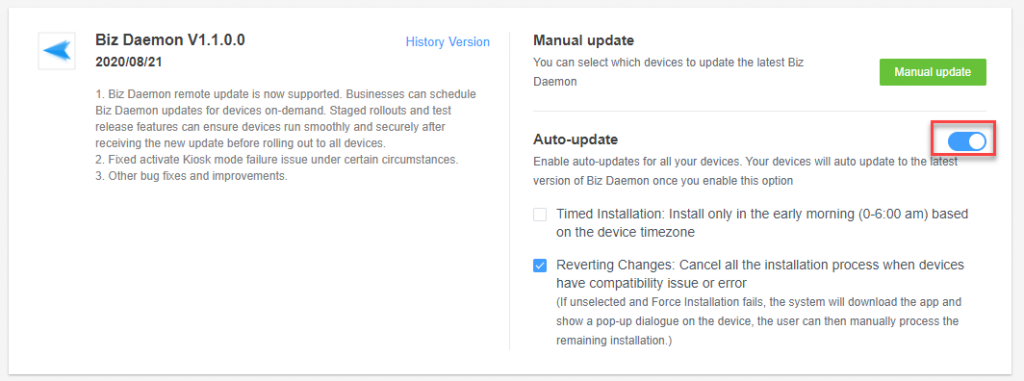Click the Other bug fixes and improvements note

191,176
